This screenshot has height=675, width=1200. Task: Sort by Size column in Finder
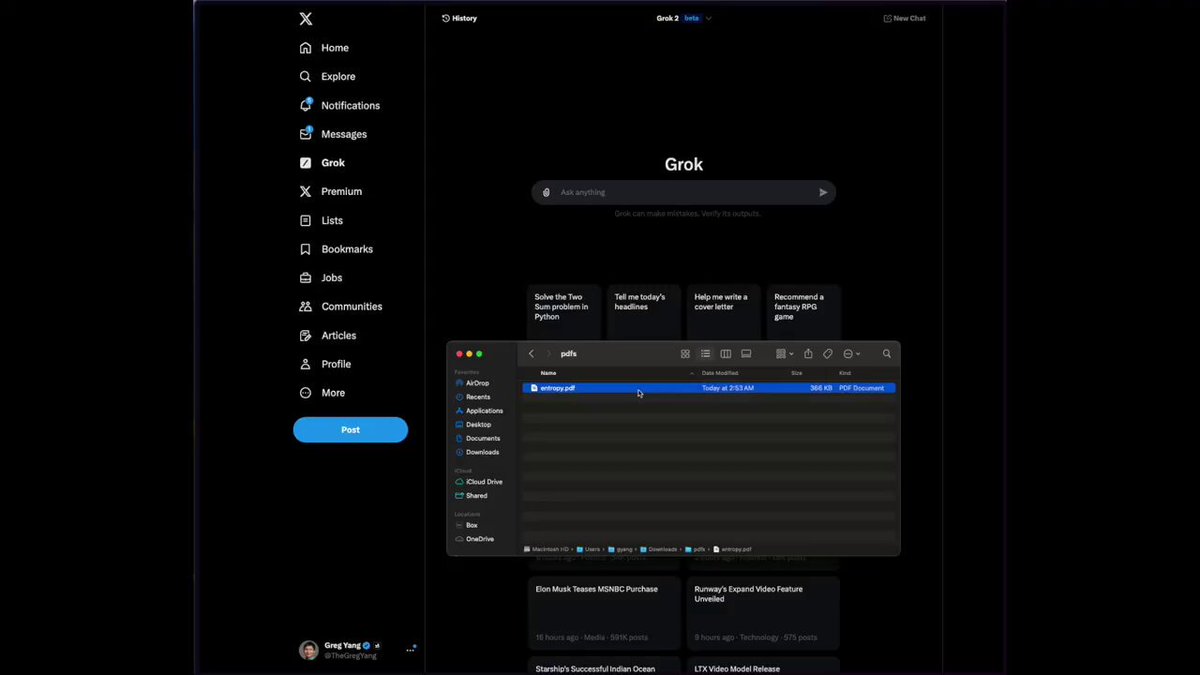point(797,373)
